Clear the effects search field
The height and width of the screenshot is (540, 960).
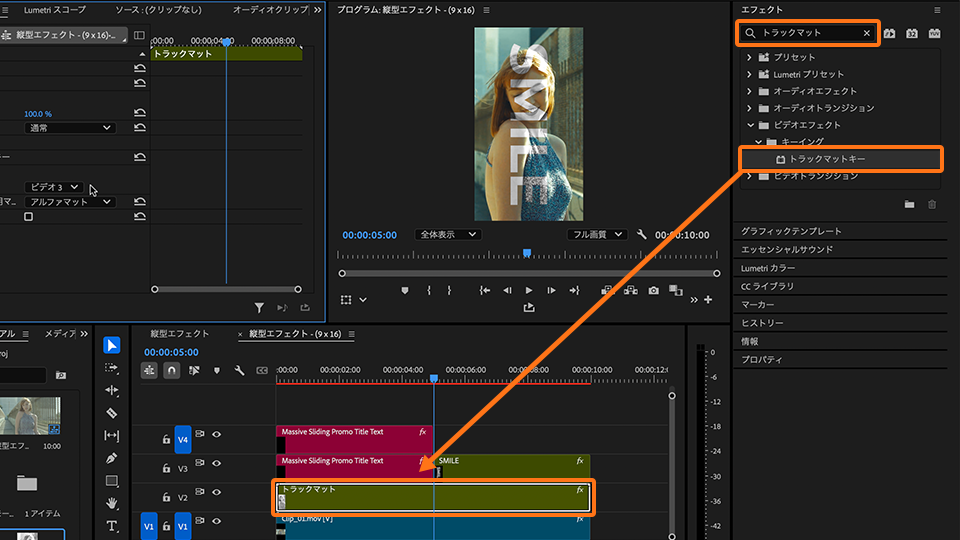point(866,33)
